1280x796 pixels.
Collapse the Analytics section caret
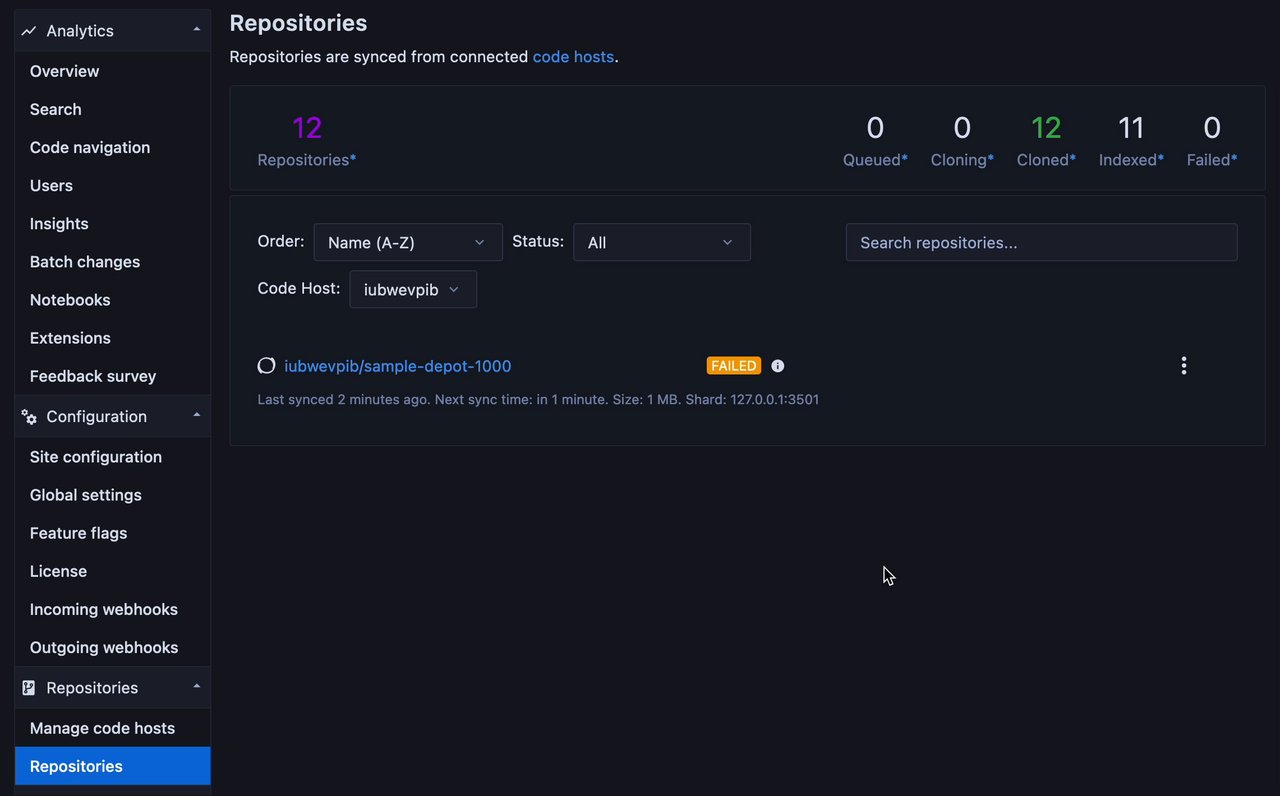point(197,30)
